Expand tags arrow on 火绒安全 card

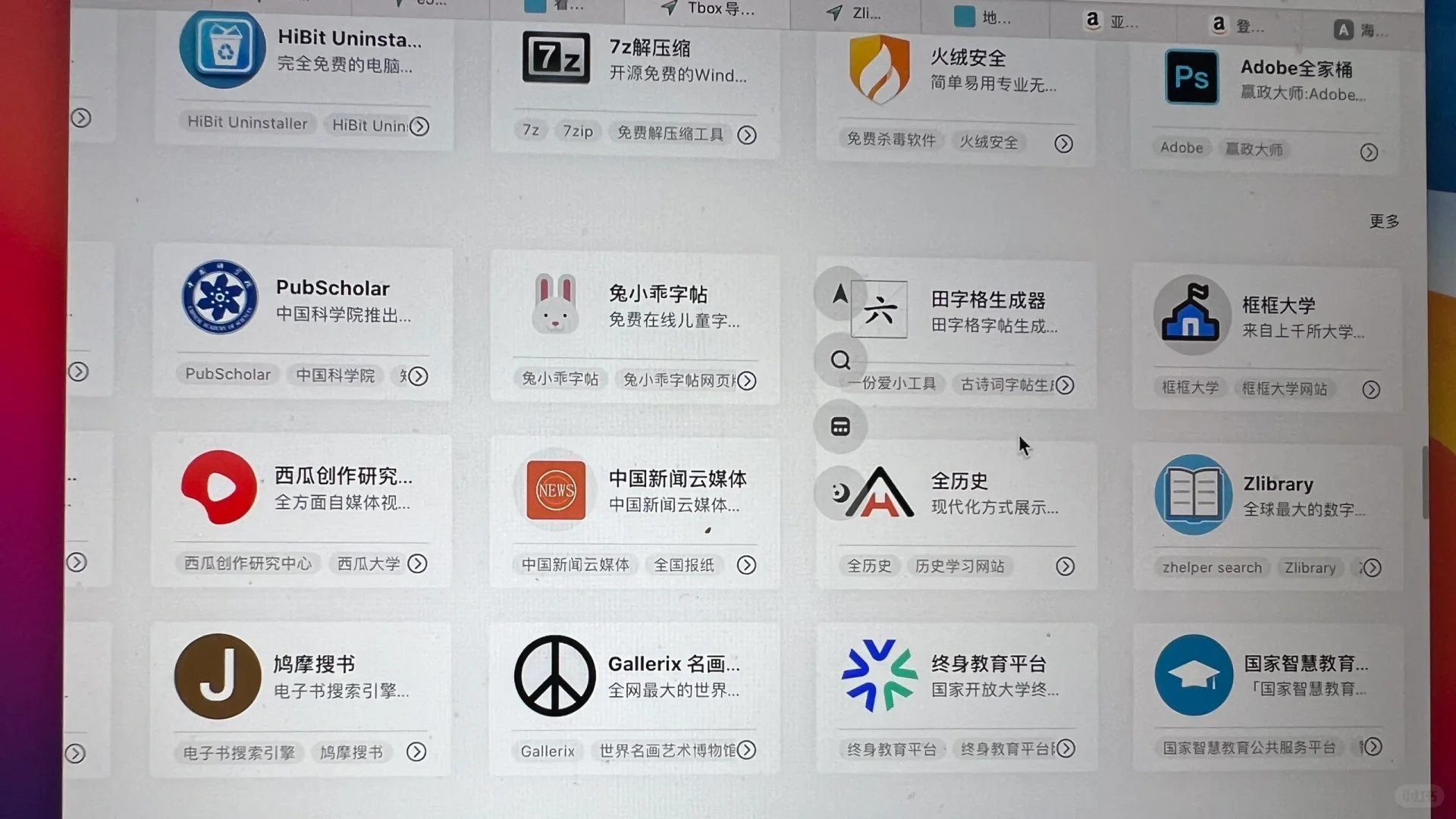(1063, 143)
